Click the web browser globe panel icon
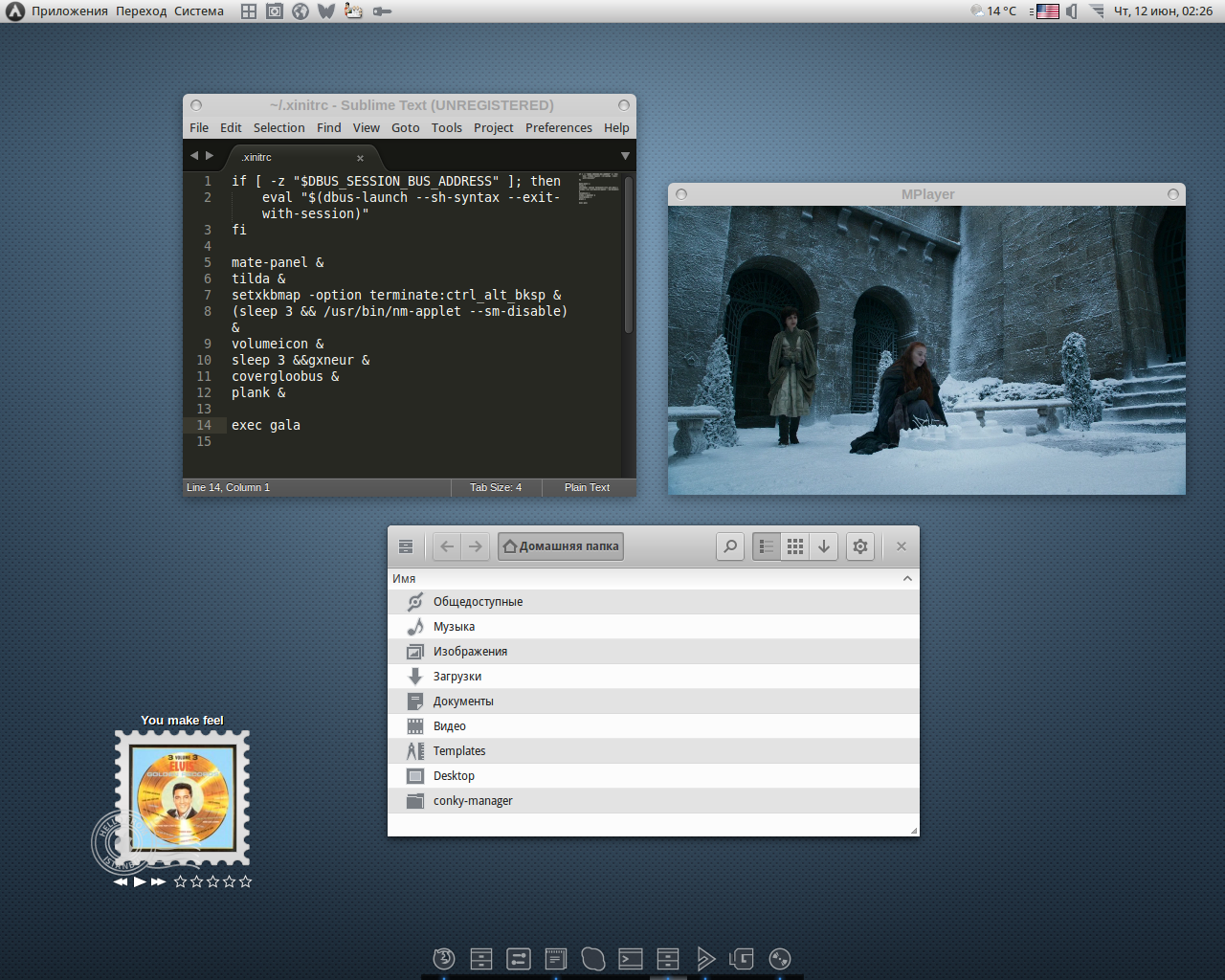Screen dimensions: 1225x980 [x=301, y=11]
